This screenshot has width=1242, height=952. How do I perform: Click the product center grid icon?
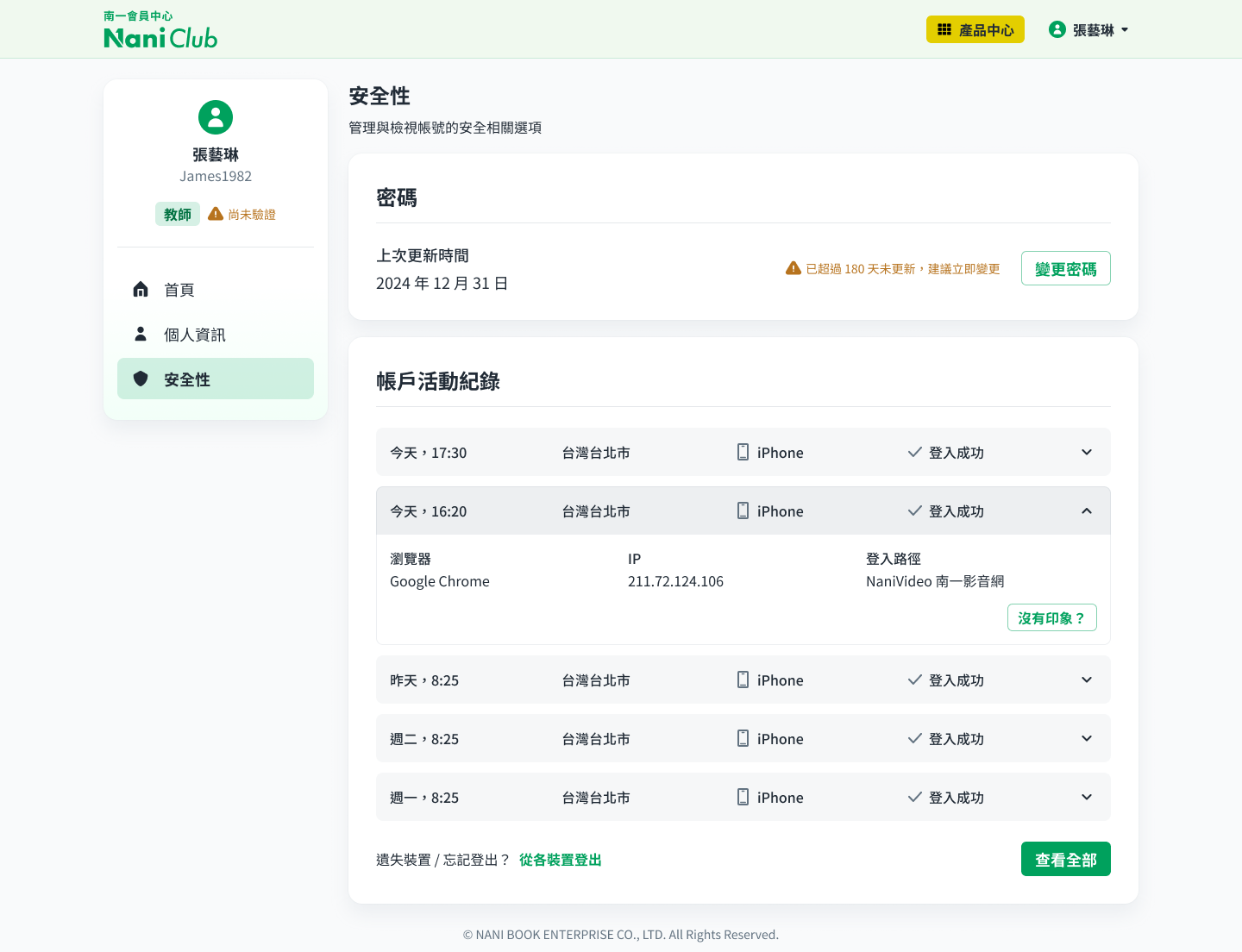pyautogui.click(x=944, y=29)
